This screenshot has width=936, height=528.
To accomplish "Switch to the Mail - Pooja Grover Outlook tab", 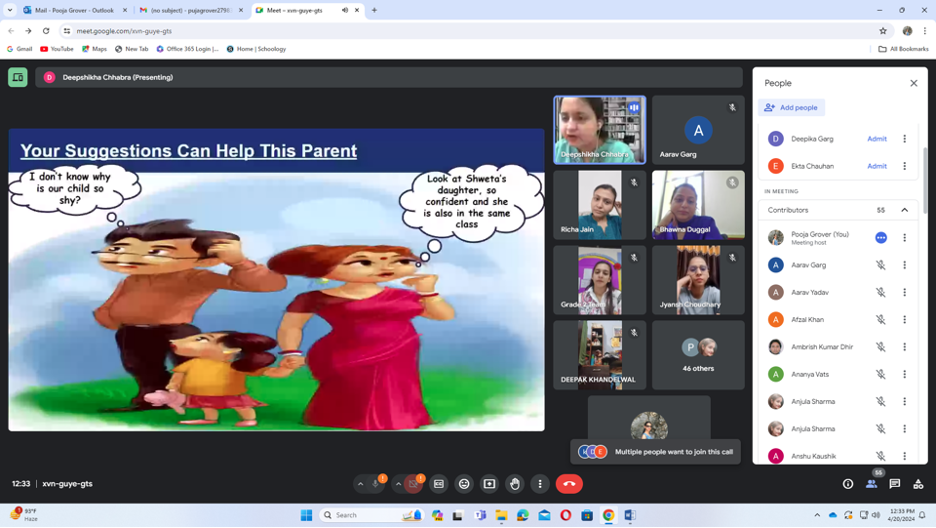I will click(x=75, y=10).
